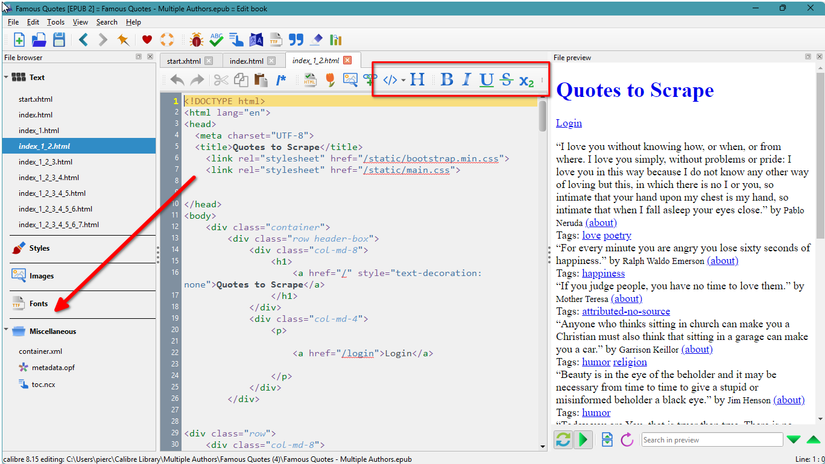Open the File menu
This screenshot has height=464, width=825.
(x=13, y=22)
